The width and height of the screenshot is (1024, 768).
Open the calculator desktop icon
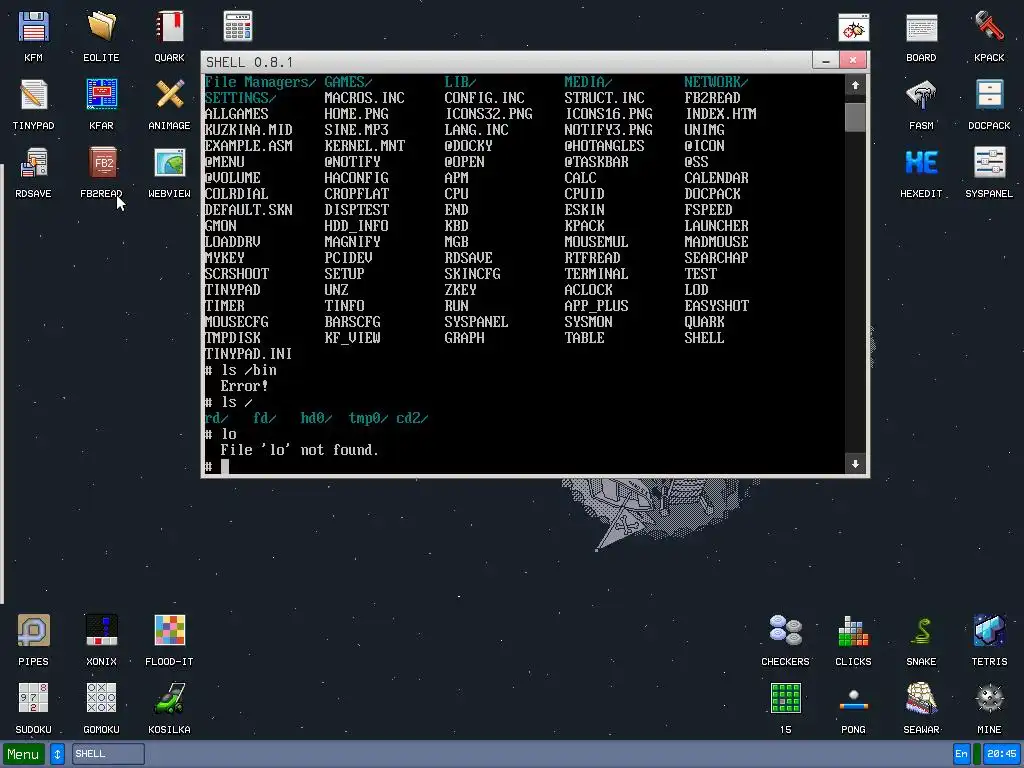(x=238, y=27)
